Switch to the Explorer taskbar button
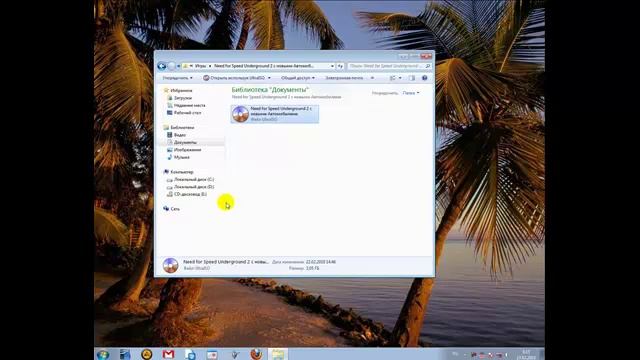 point(278,354)
